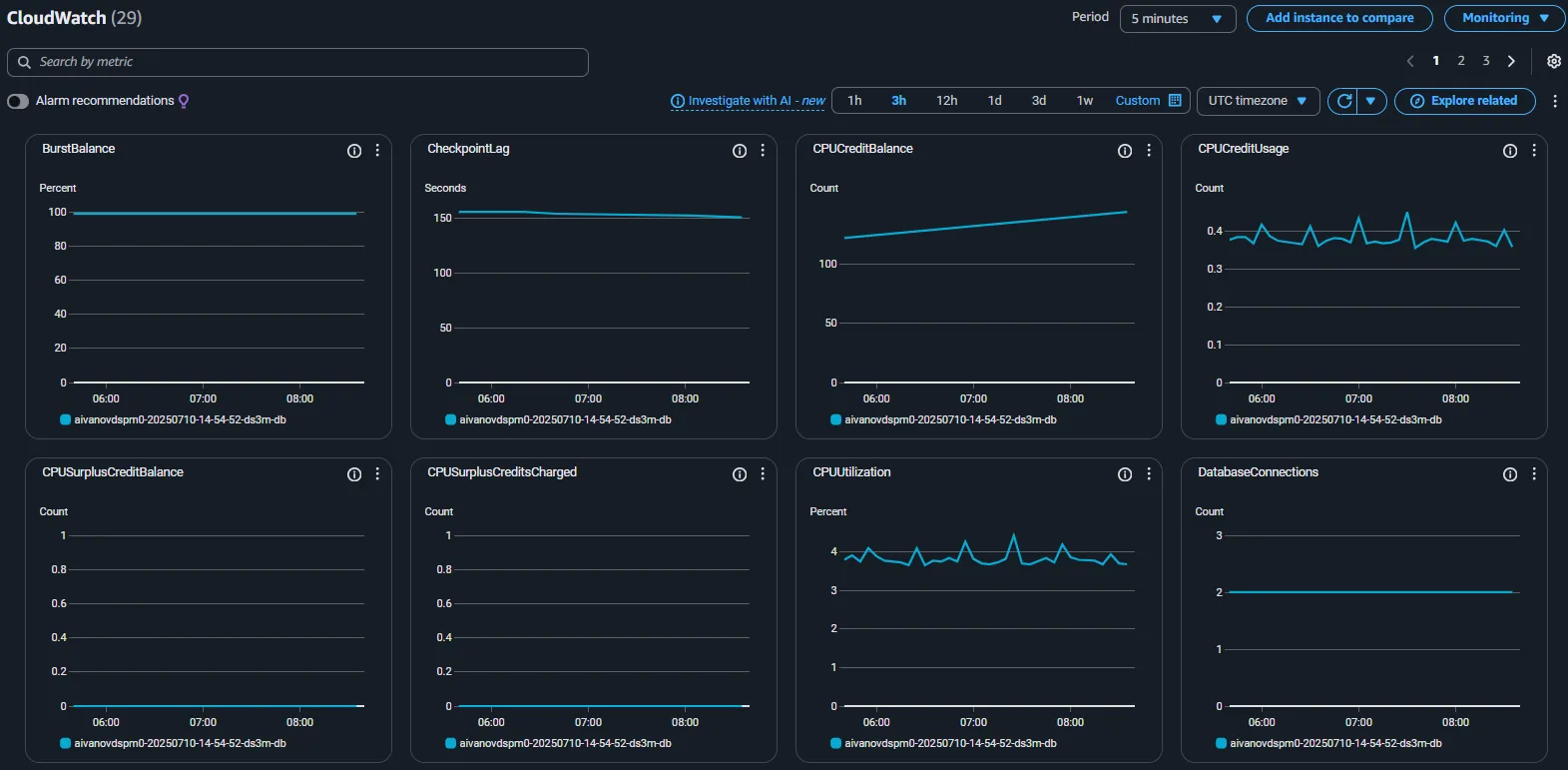The image size is (1568, 770).
Task: Click the refresh metrics icon
Action: 1343,101
